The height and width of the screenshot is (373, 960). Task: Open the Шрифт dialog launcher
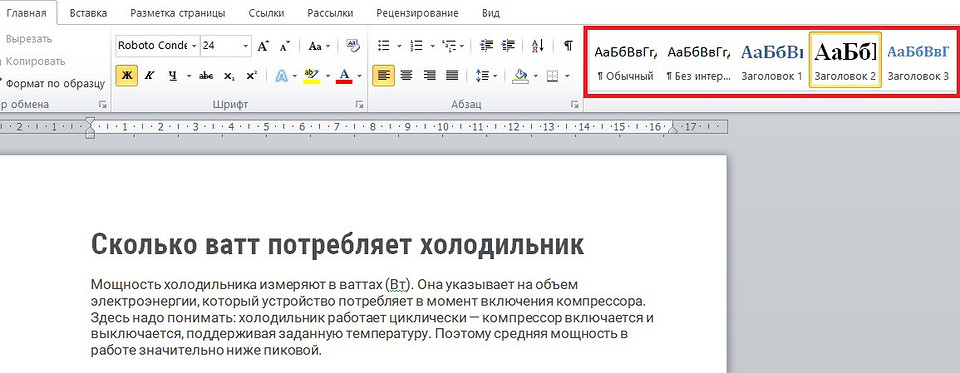359,105
